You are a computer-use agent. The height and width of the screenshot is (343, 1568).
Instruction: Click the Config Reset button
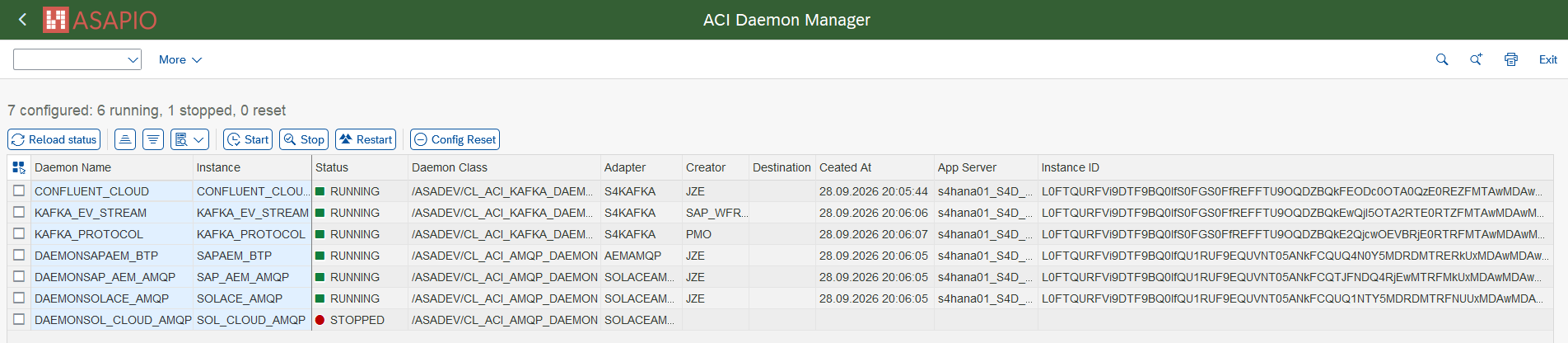click(455, 139)
